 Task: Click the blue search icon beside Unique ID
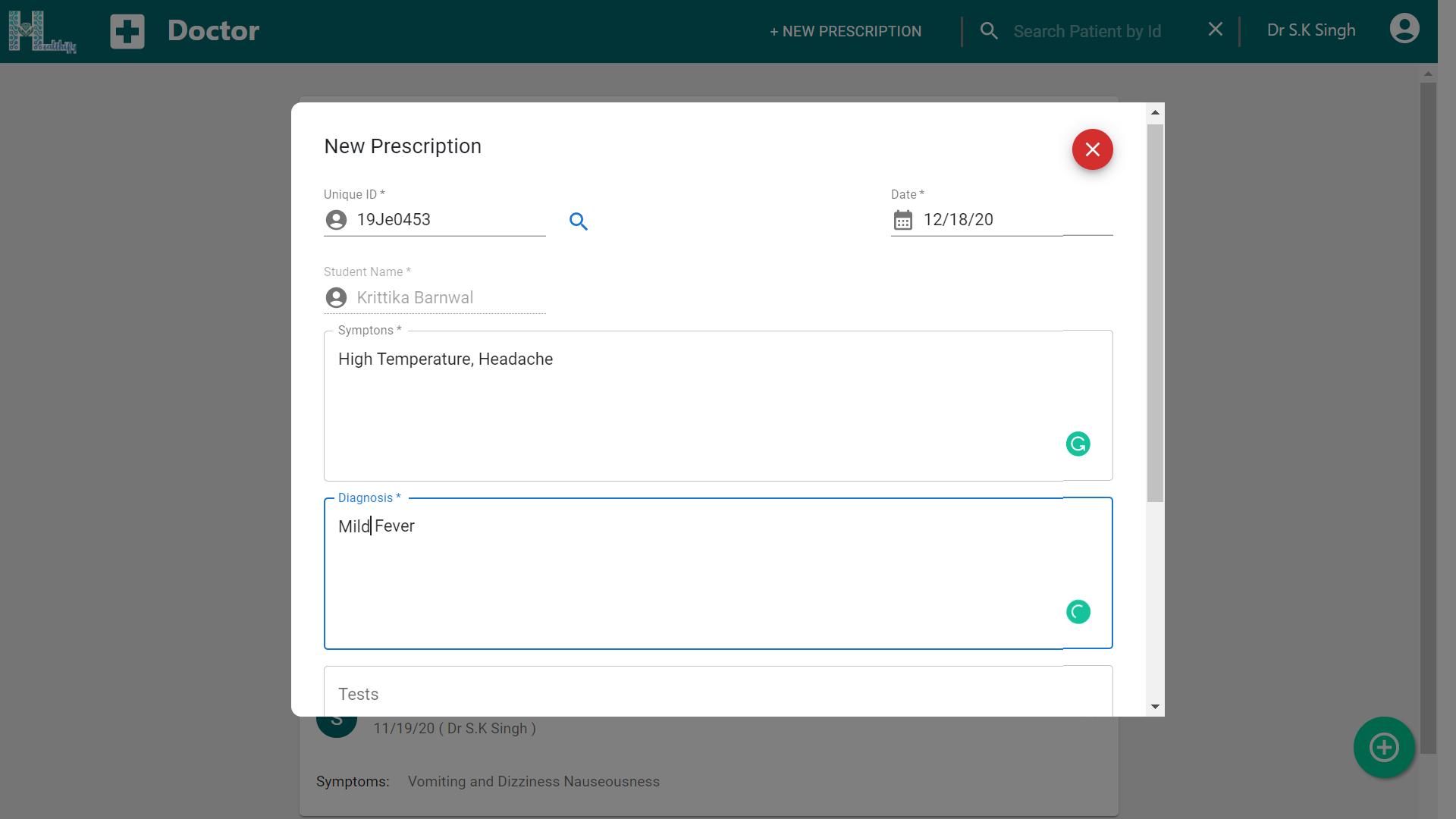tap(579, 221)
